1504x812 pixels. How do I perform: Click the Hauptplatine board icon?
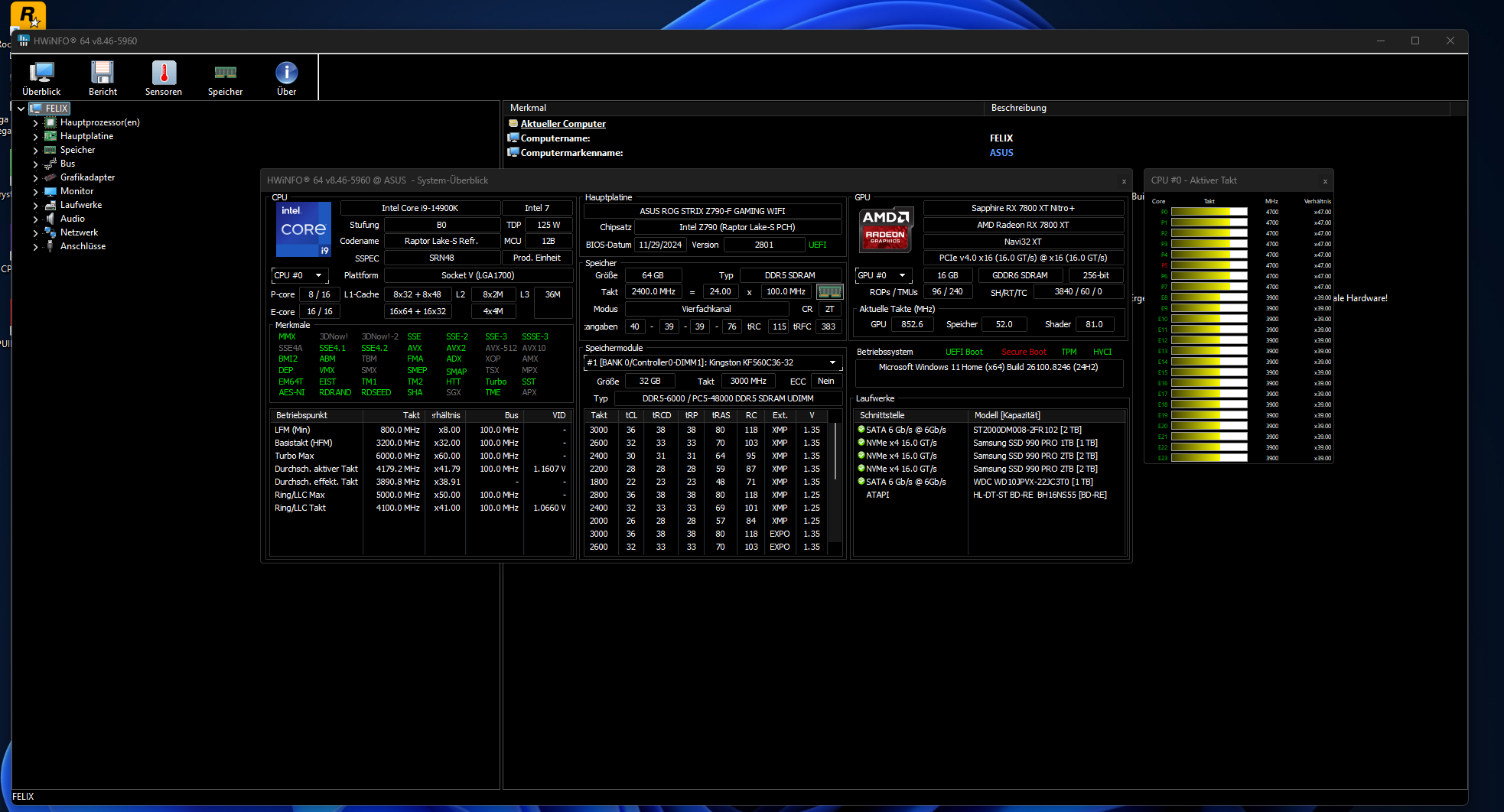tap(50, 136)
